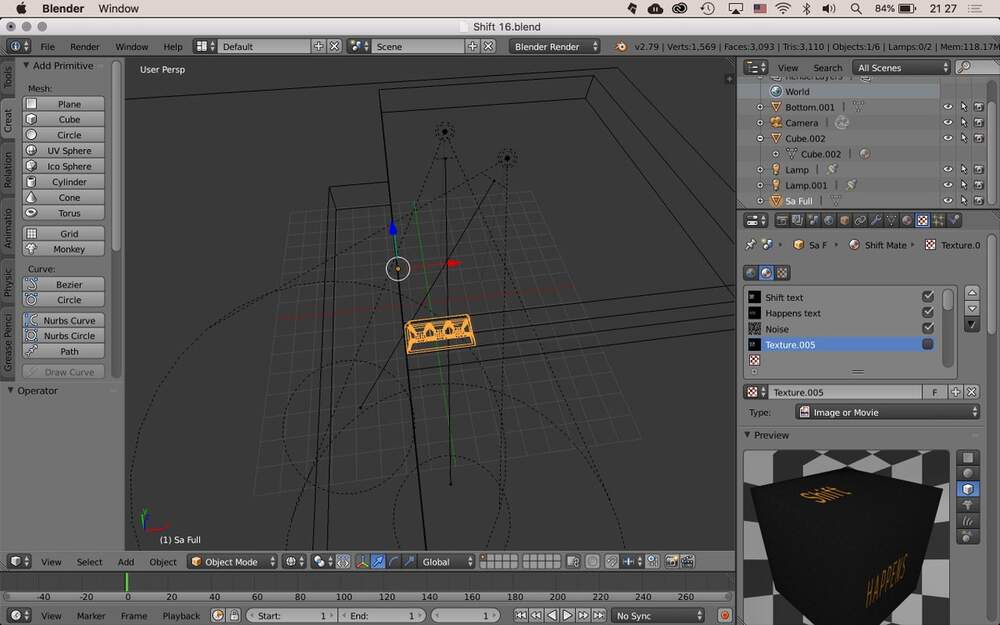Open the Modifiers wrench tab icon
The height and width of the screenshot is (625, 1000).
[x=876, y=221]
